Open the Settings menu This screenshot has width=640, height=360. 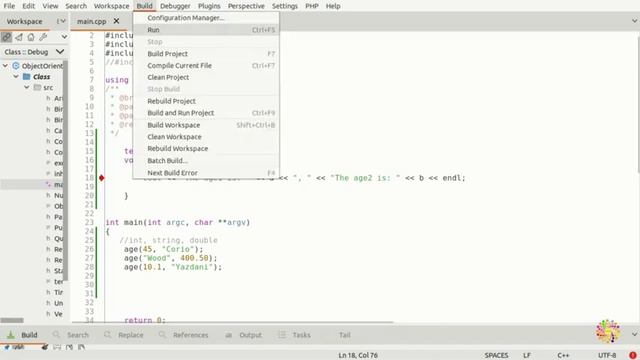point(285,6)
